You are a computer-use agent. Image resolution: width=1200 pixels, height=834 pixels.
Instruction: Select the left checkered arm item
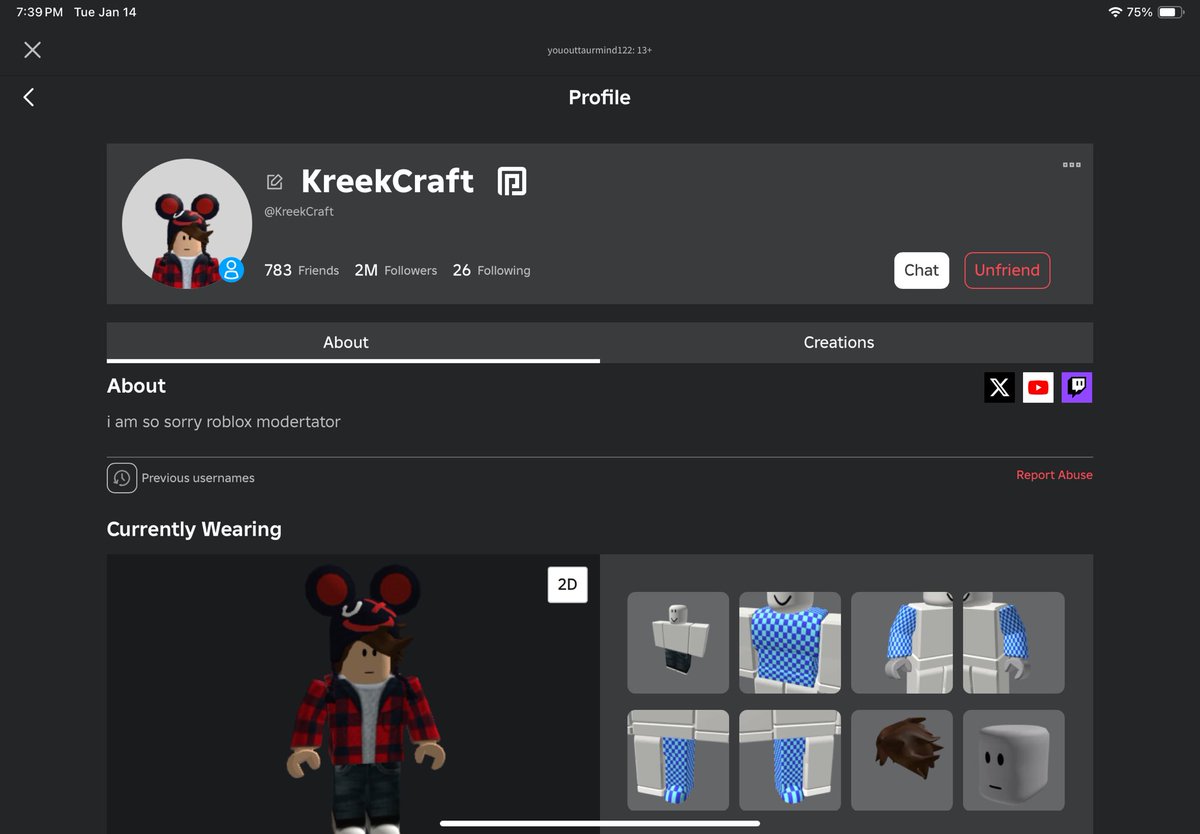click(902, 642)
